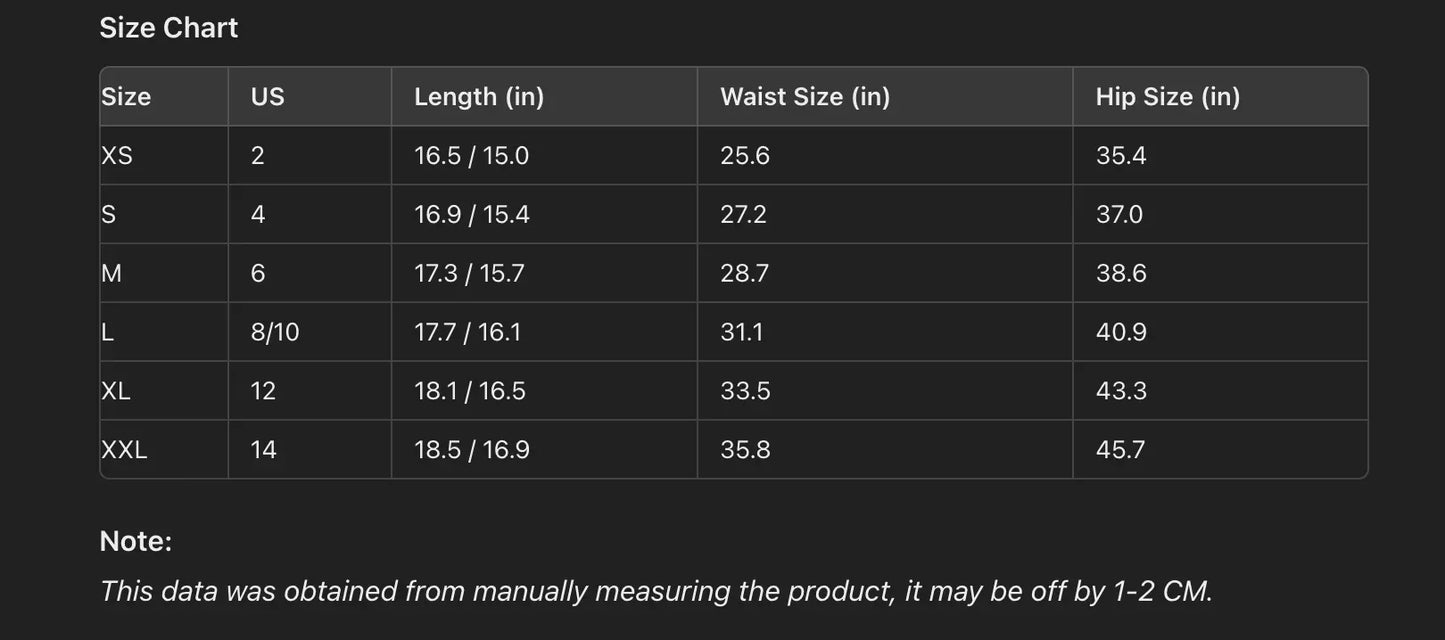Select the 35.8 waist size cell

745,450
